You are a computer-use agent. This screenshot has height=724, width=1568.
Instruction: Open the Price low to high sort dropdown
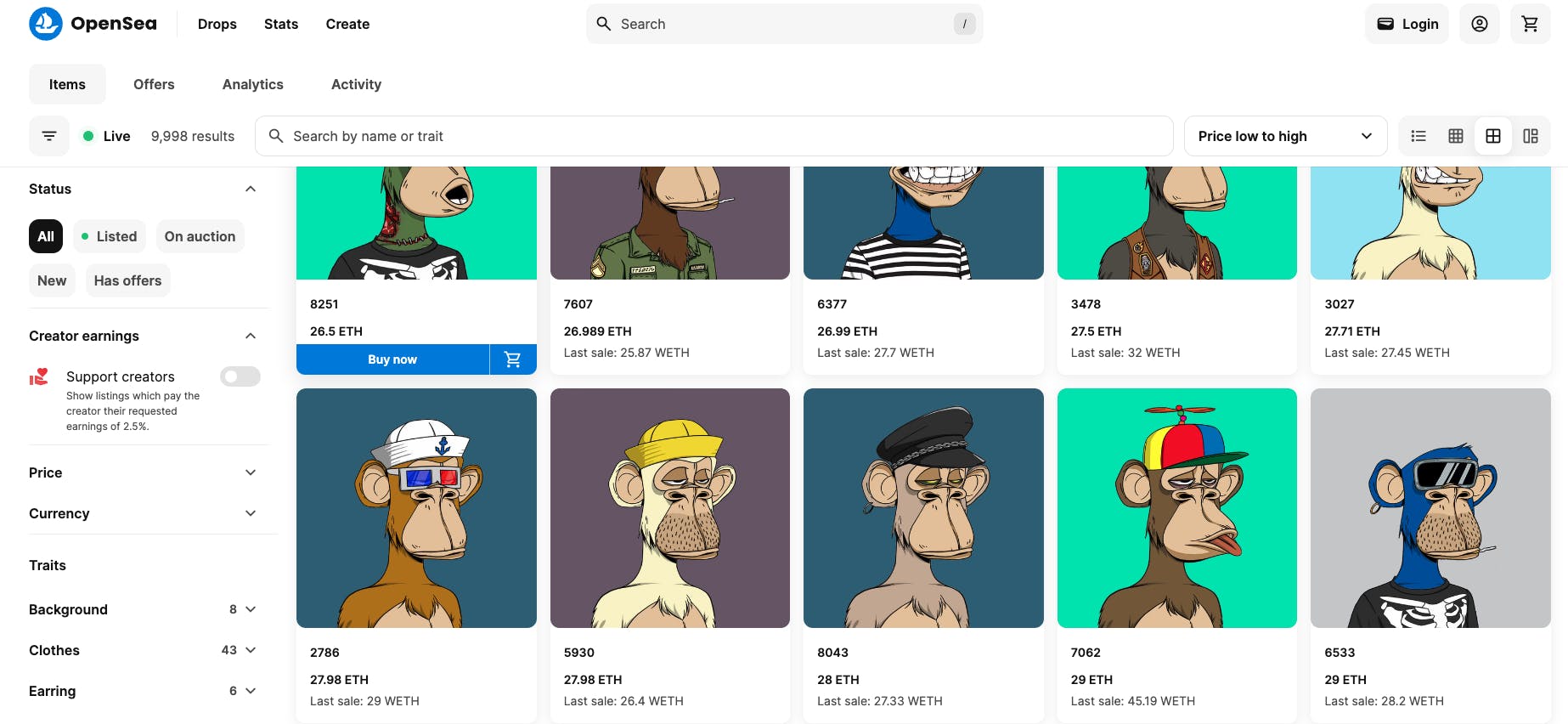[x=1286, y=136]
